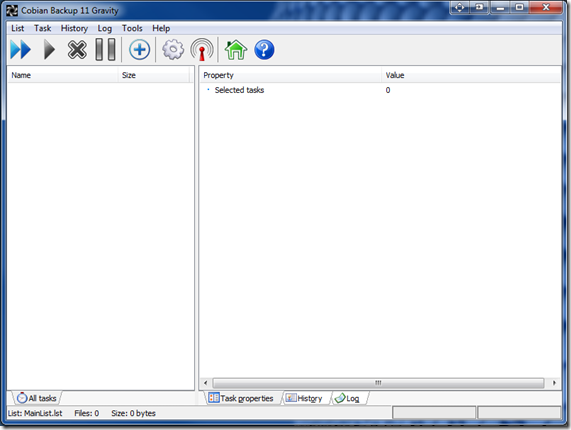Click the Value column header
Viewport: 571px width, 430px height.
[x=470, y=75]
